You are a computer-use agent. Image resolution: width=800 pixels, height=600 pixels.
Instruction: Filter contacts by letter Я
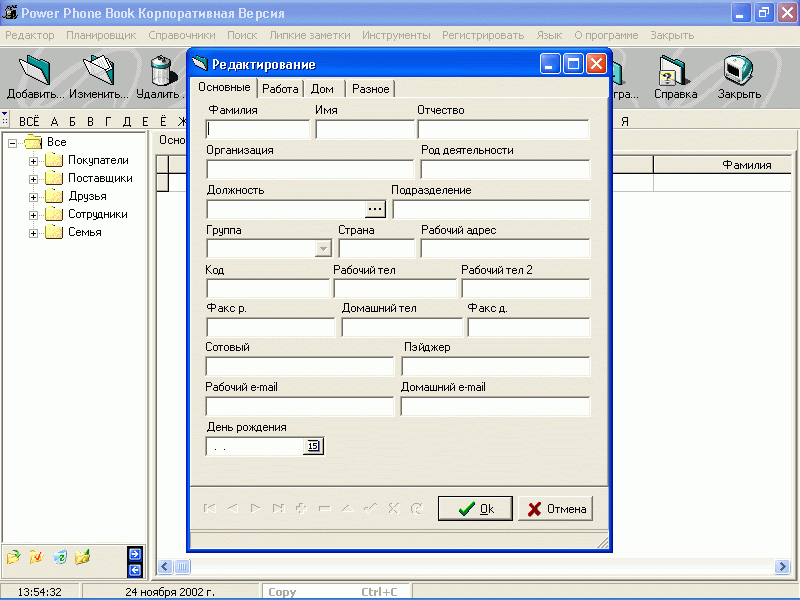625,121
